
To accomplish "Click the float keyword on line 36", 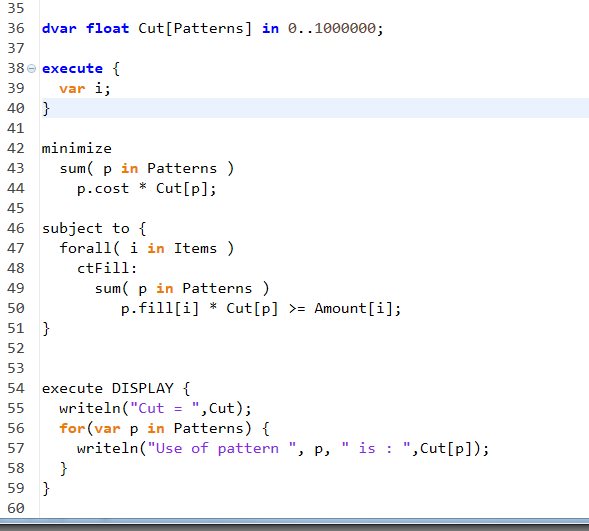I will [107, 28].
